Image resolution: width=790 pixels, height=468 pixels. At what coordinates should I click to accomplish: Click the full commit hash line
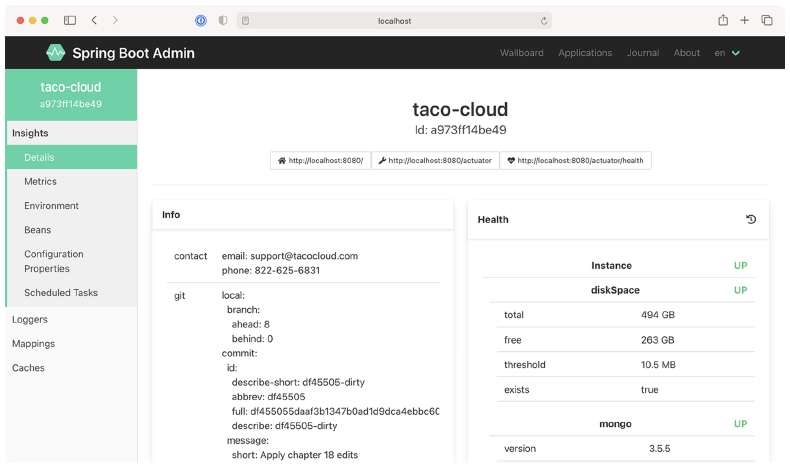click(335, 412)
